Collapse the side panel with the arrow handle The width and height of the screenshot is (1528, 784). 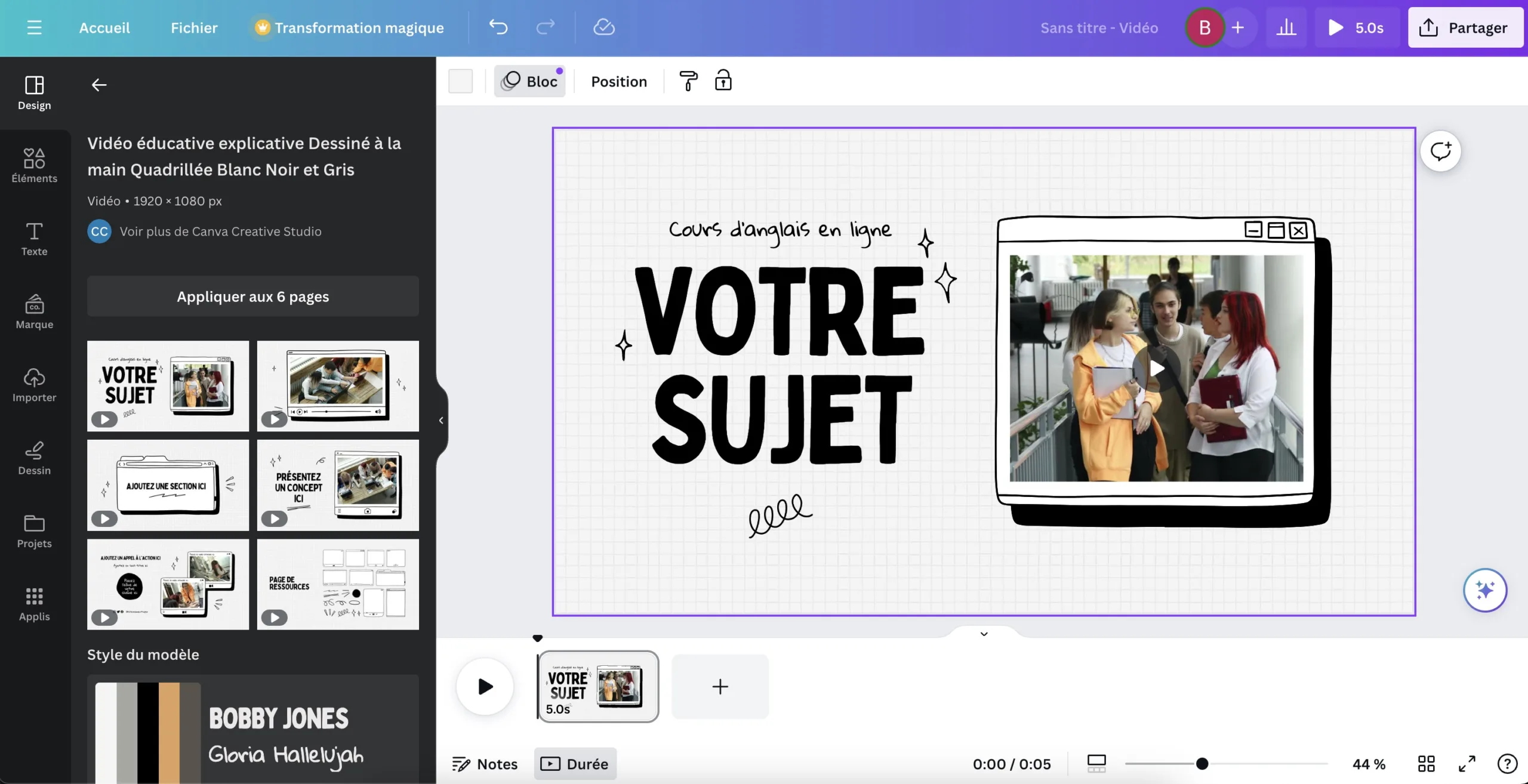pyautogui.click(x=441, y=420)
